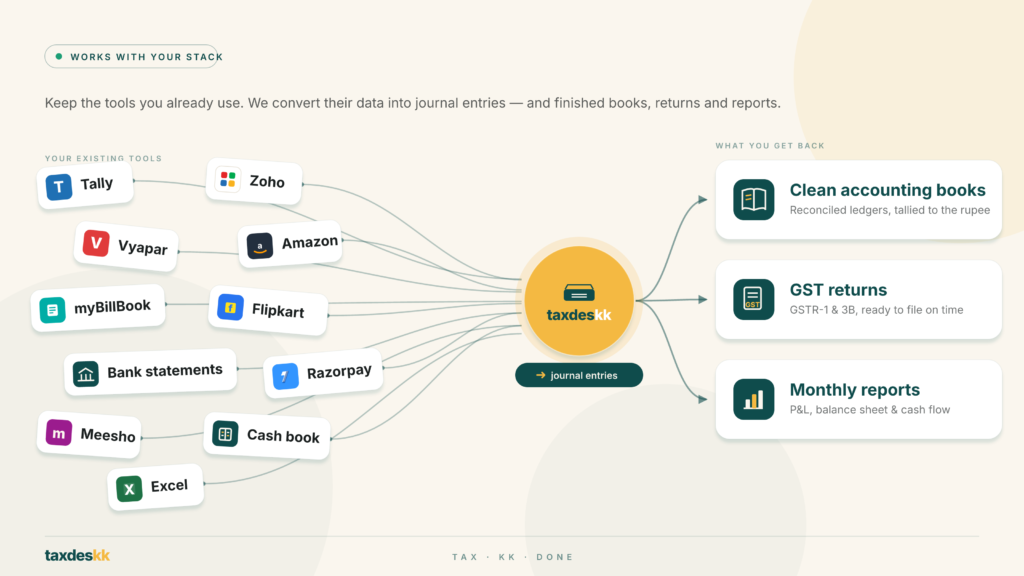
Task: Click the taxdeskk logo in the footer
Action: [77, 556]
